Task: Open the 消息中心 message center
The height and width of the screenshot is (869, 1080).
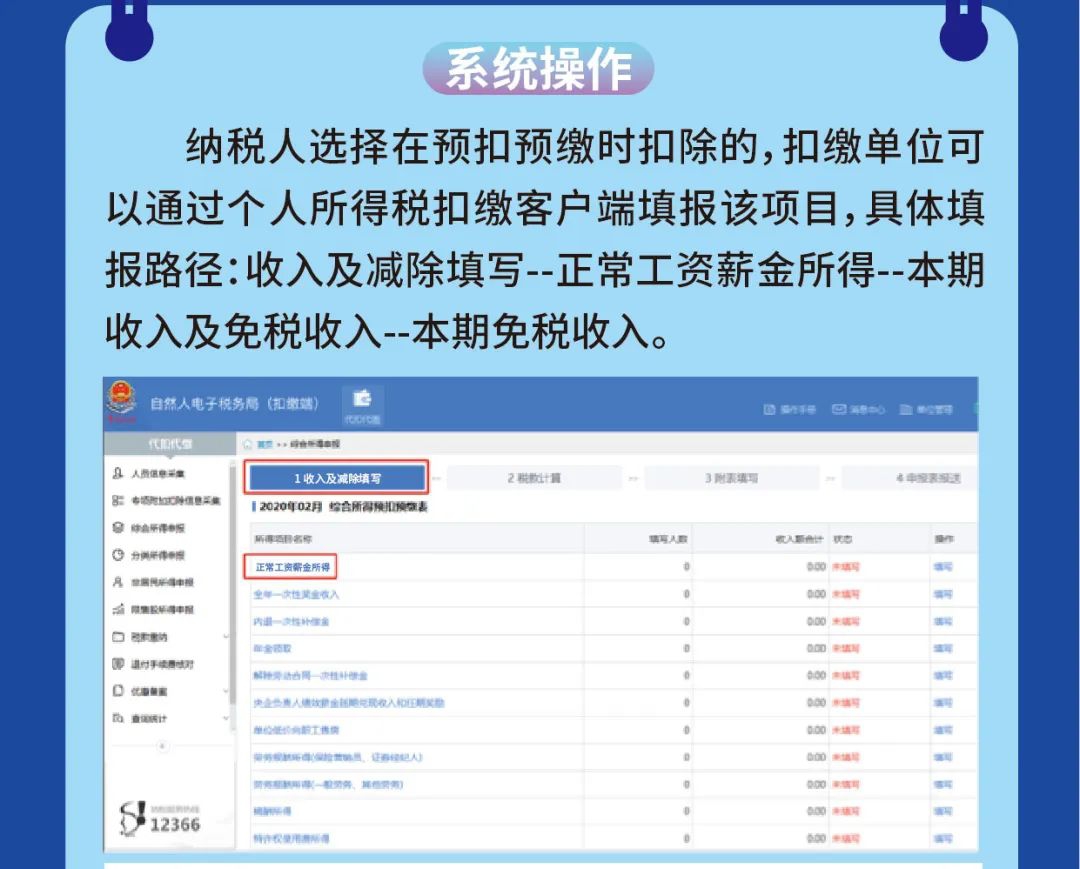Action: 858,410
